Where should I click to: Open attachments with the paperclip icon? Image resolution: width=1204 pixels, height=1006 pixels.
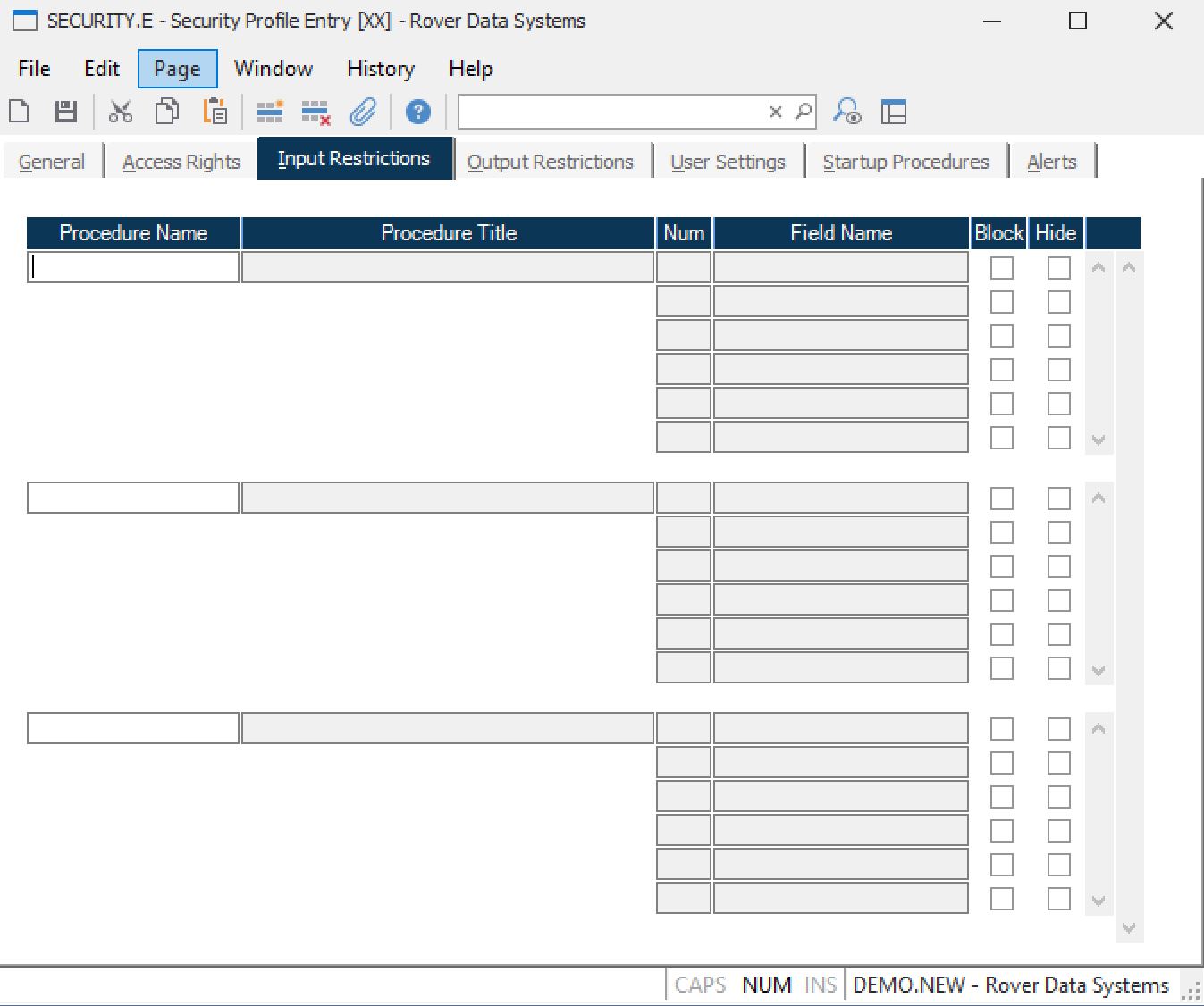pyautogui.click(x=363, y=112)
